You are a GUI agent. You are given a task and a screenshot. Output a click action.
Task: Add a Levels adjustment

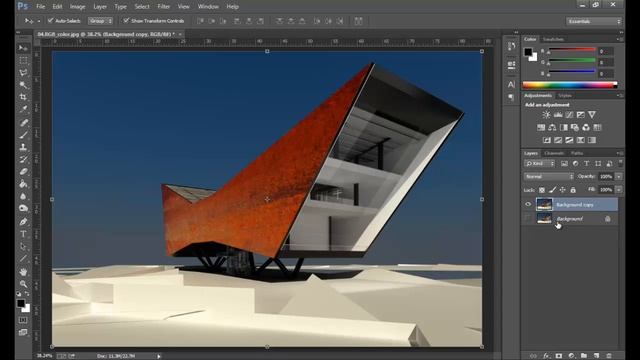558,115
